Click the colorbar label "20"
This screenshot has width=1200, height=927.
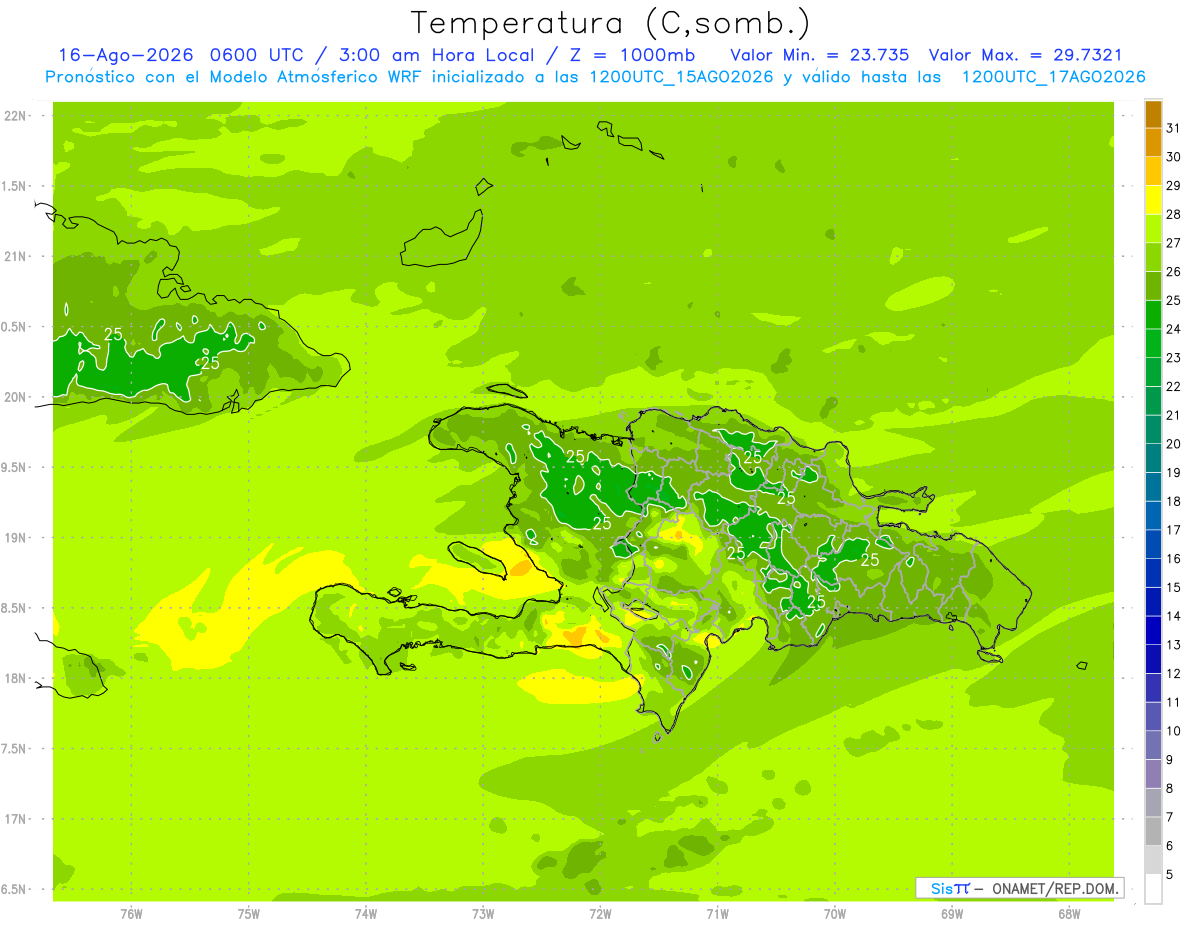1174,444
